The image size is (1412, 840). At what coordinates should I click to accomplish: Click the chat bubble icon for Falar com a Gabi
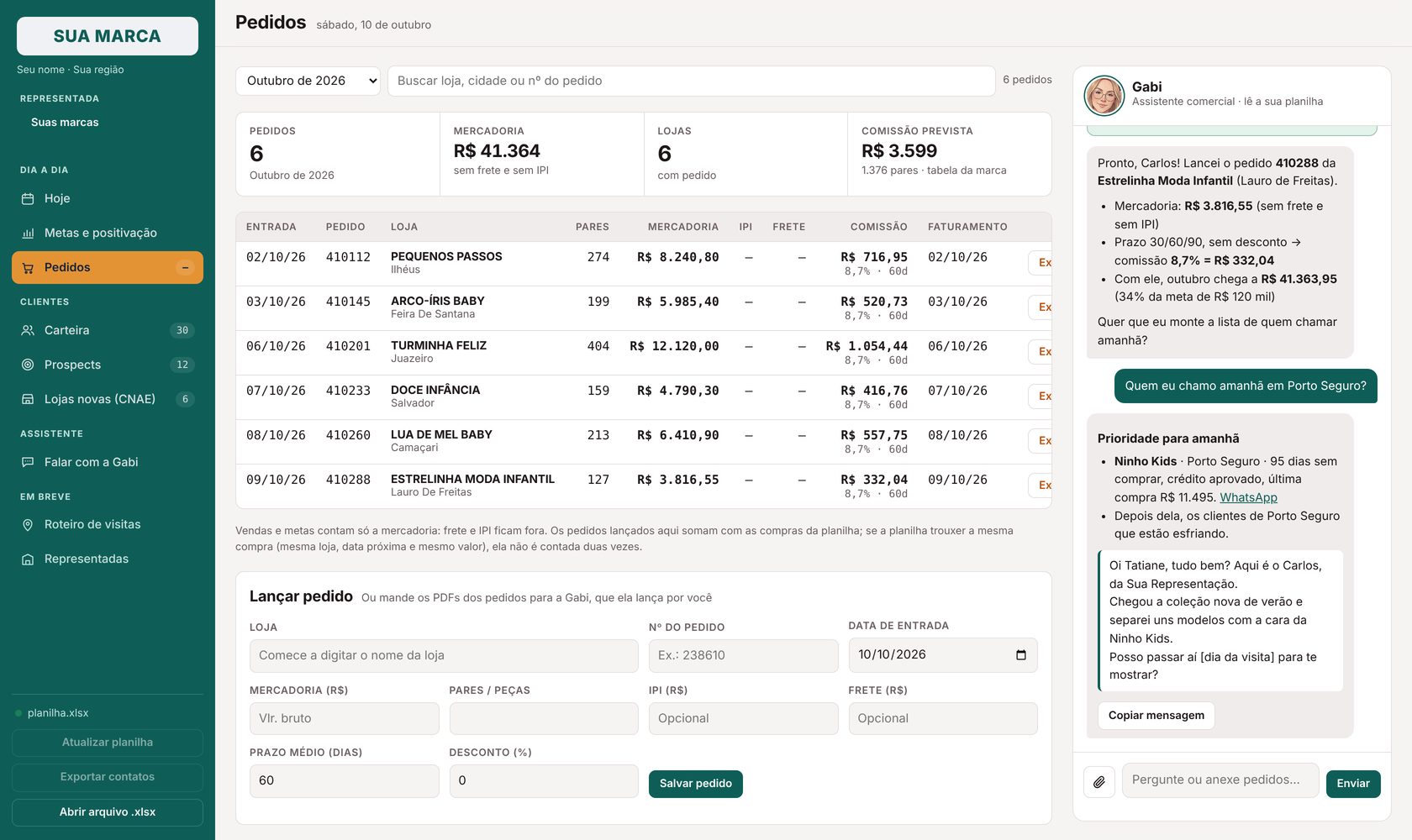click(28, 463)
